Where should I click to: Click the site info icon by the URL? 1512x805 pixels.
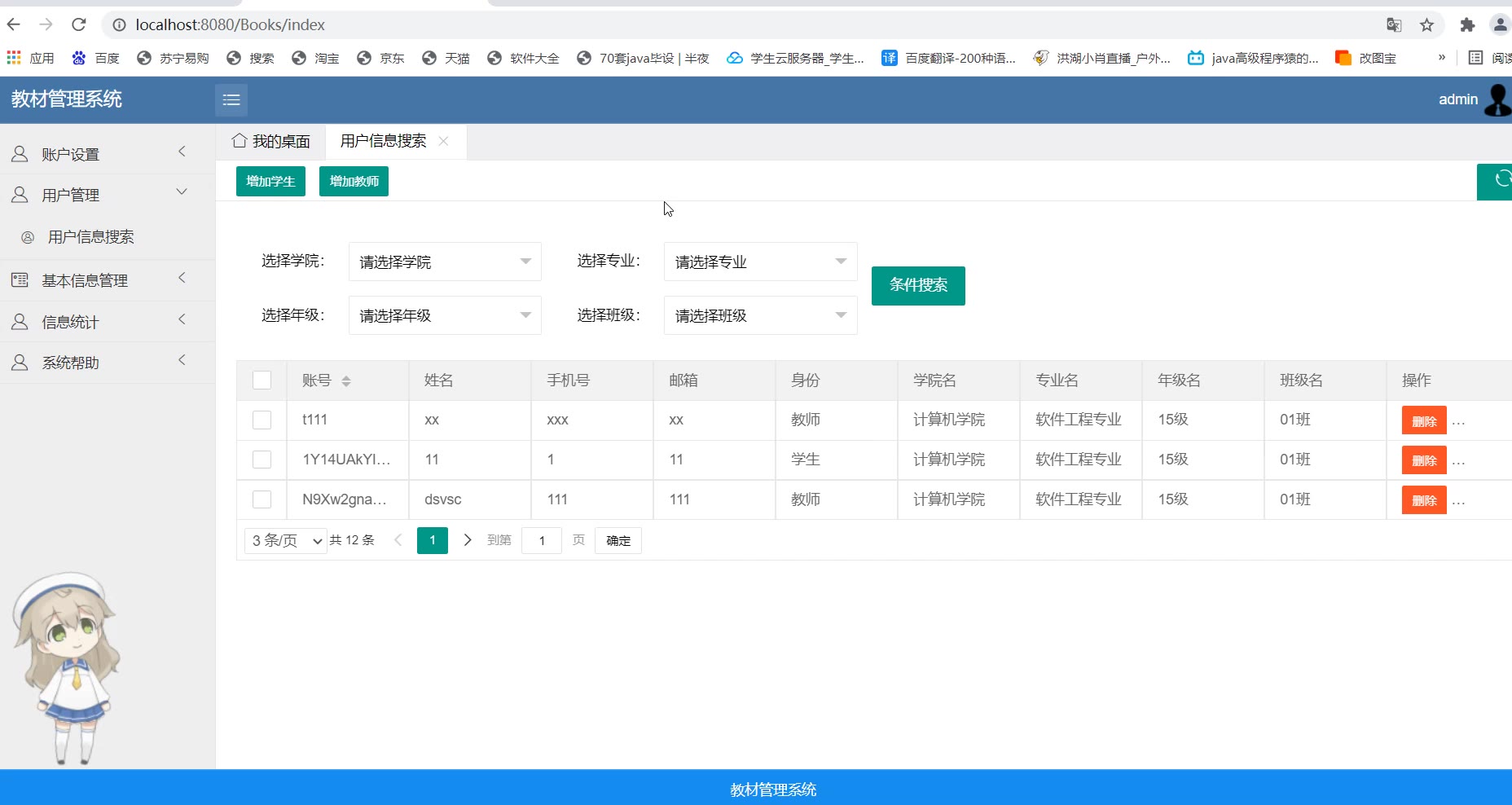119,25
